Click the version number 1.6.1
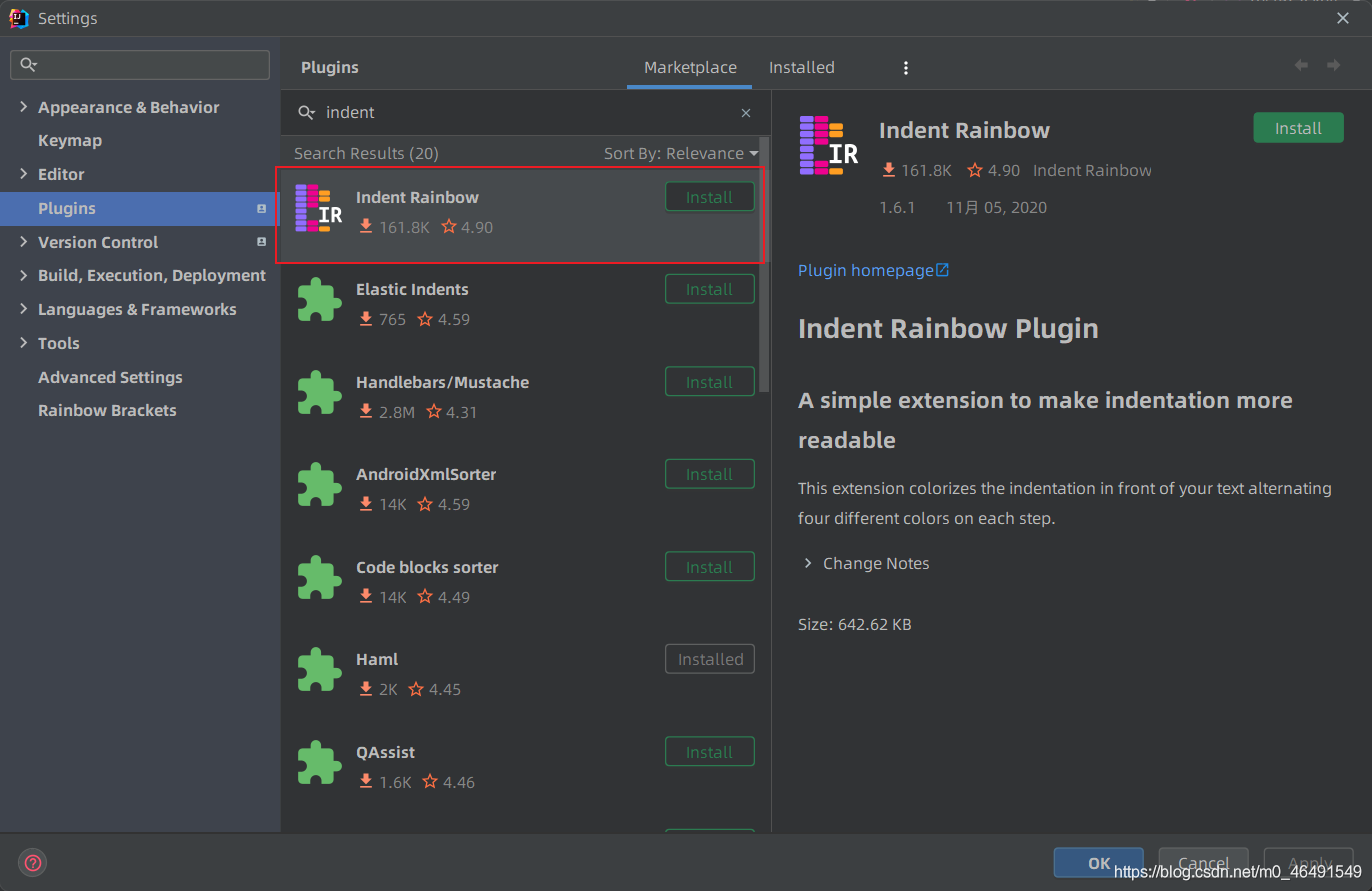Viewport: 1372px width, 891px height. click(x=897, y=208)
